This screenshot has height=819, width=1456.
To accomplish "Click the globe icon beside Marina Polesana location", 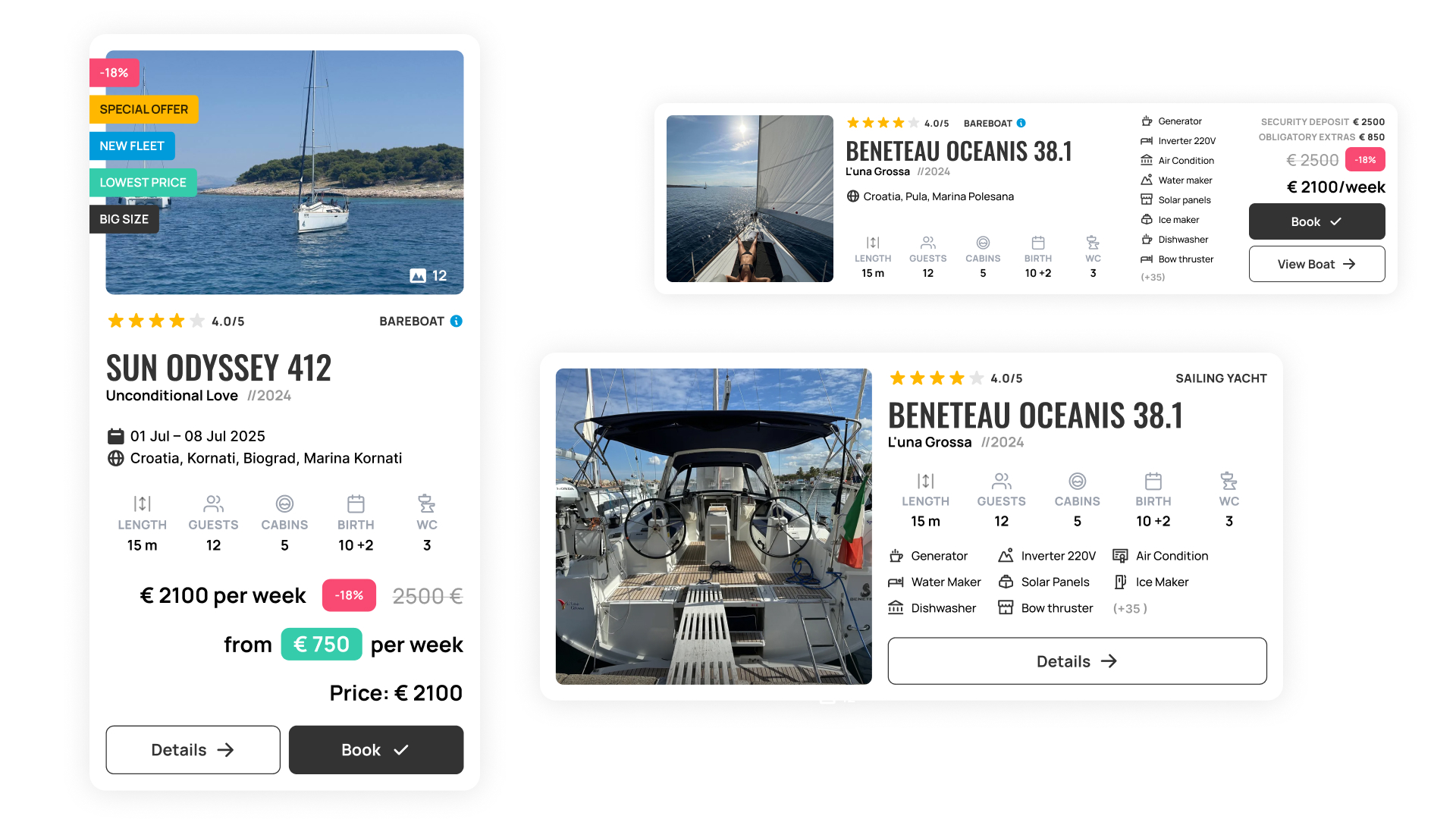I will 853,196.
